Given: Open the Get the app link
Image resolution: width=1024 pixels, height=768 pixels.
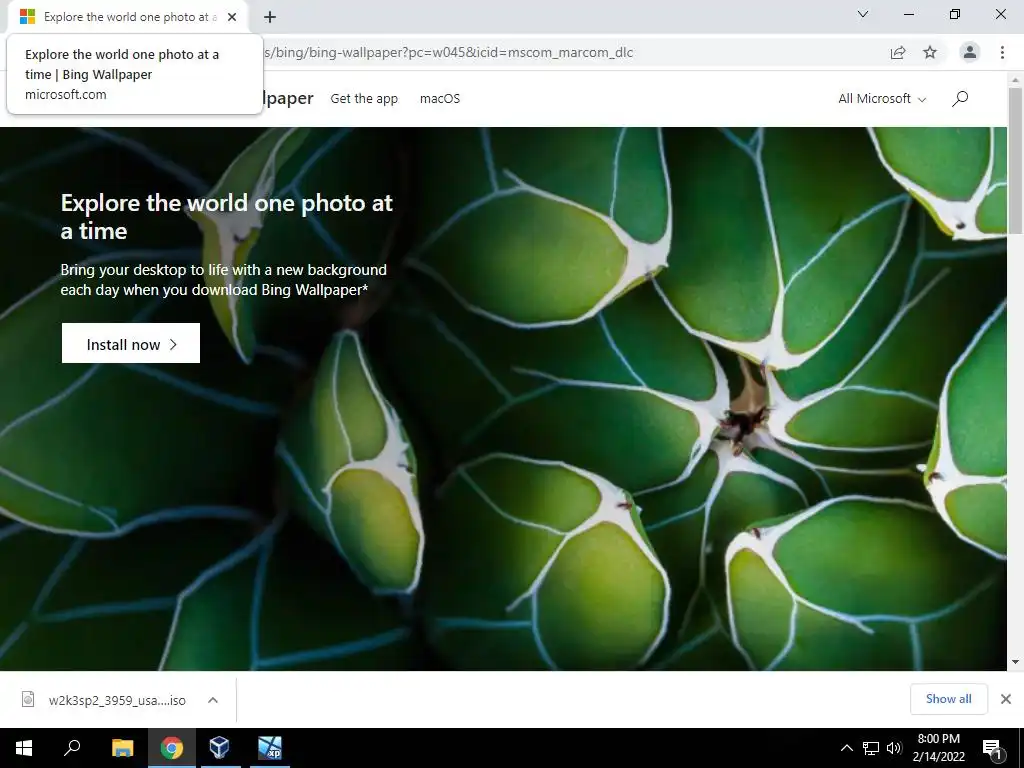Looking at the screenshot, I should click(x=364, y=99).
